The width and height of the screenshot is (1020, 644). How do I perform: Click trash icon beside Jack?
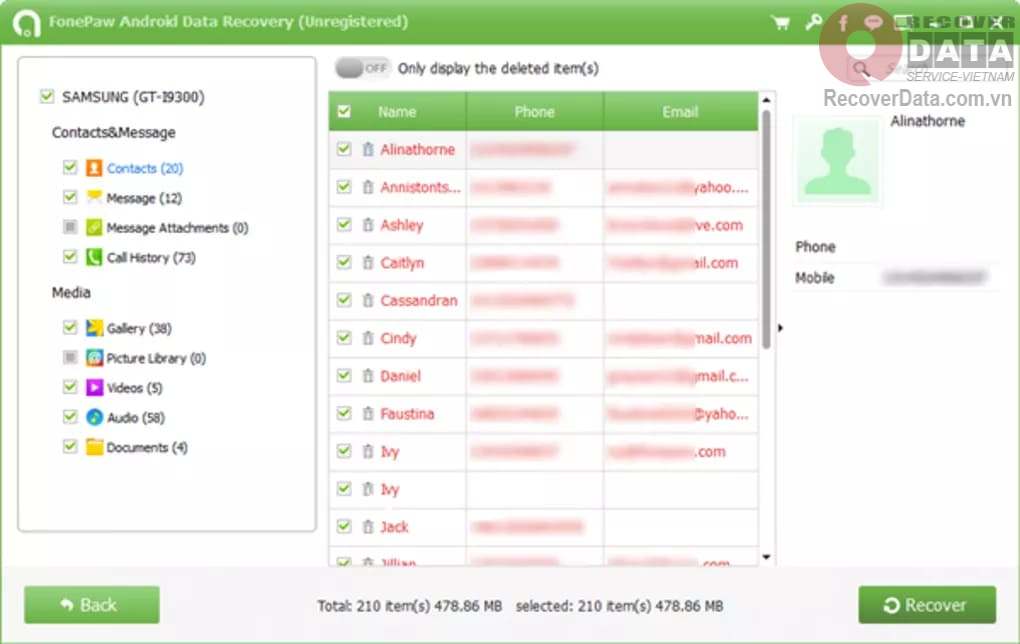point(368,526)
